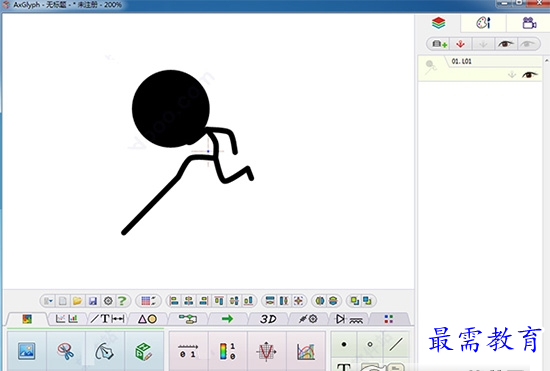Image resolution: width=550 pixels, height=371 pixels.
Task: Align selected objects to the bottom
Action: click(248, 301)
